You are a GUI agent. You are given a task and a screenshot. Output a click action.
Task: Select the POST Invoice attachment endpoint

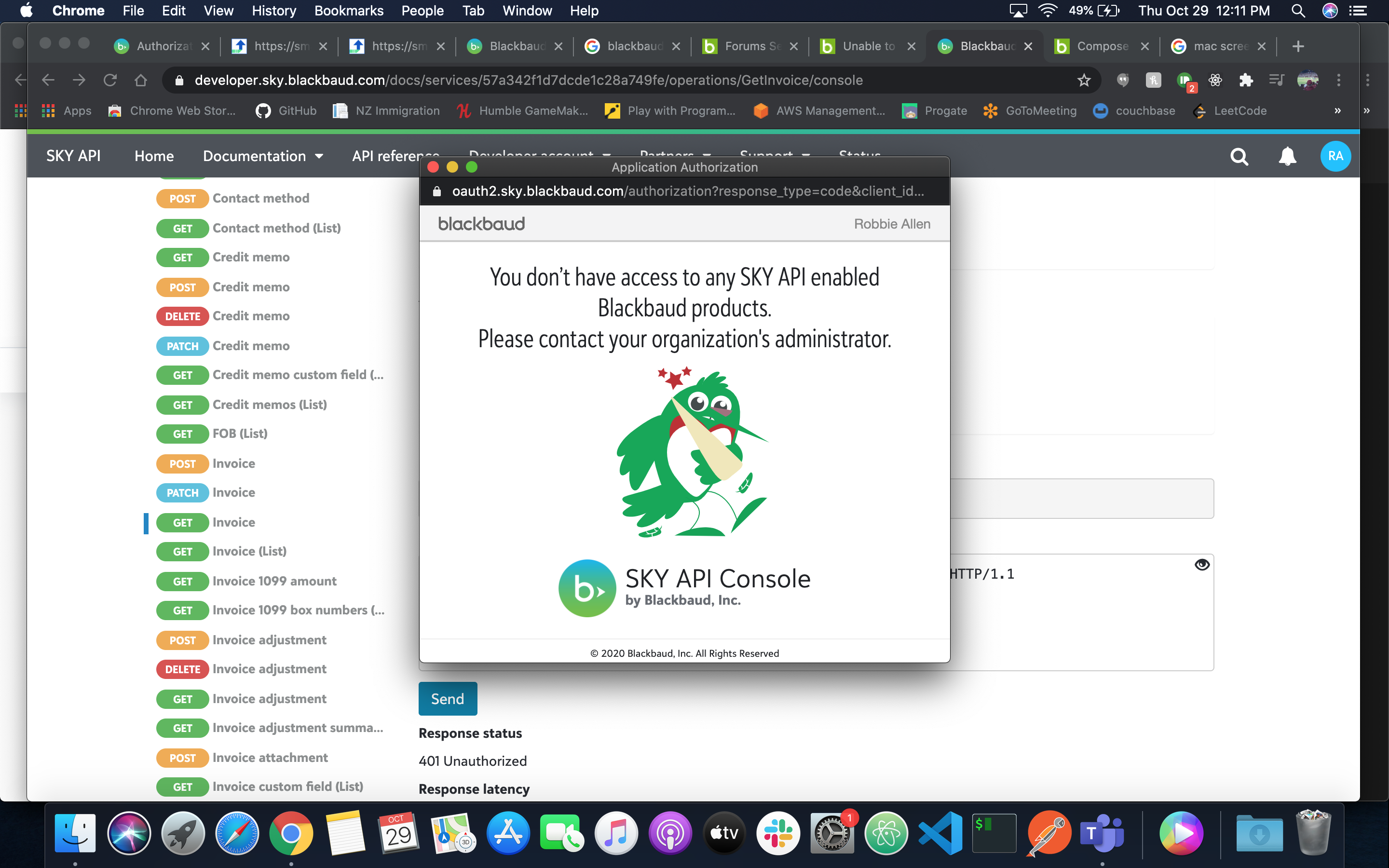pos(270,758)
